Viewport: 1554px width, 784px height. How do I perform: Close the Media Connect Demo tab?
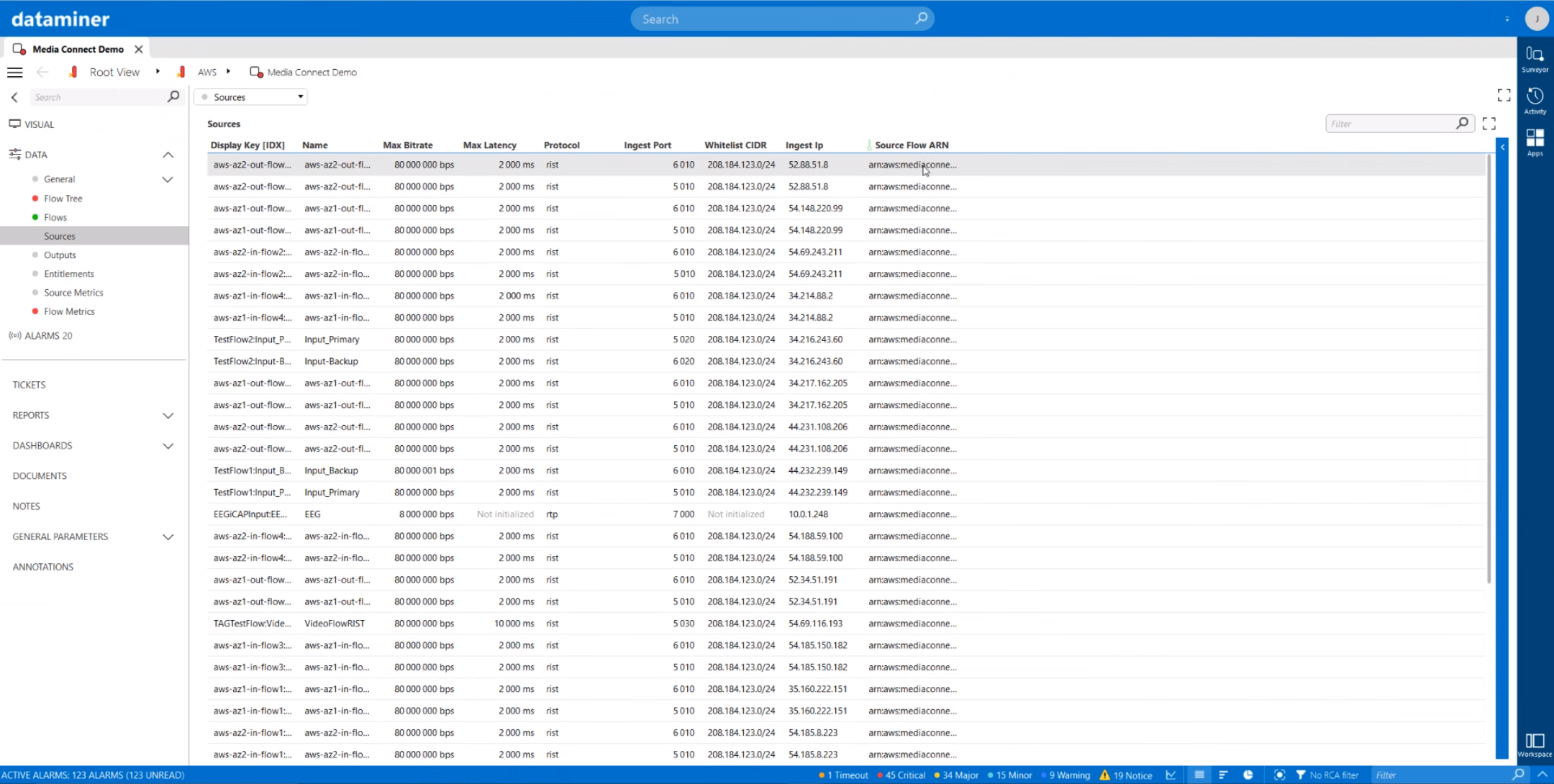pos(139,49)
